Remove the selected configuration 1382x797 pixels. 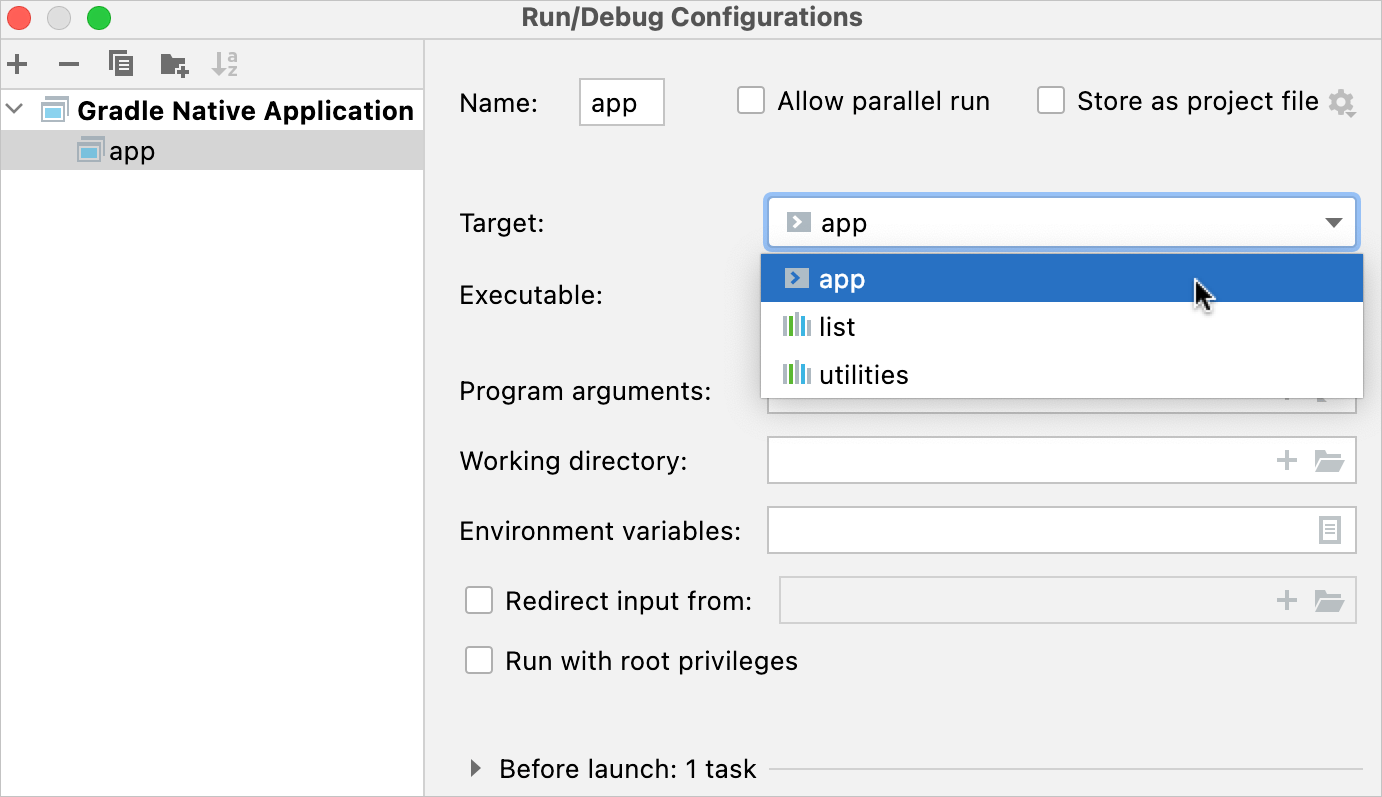69,65
